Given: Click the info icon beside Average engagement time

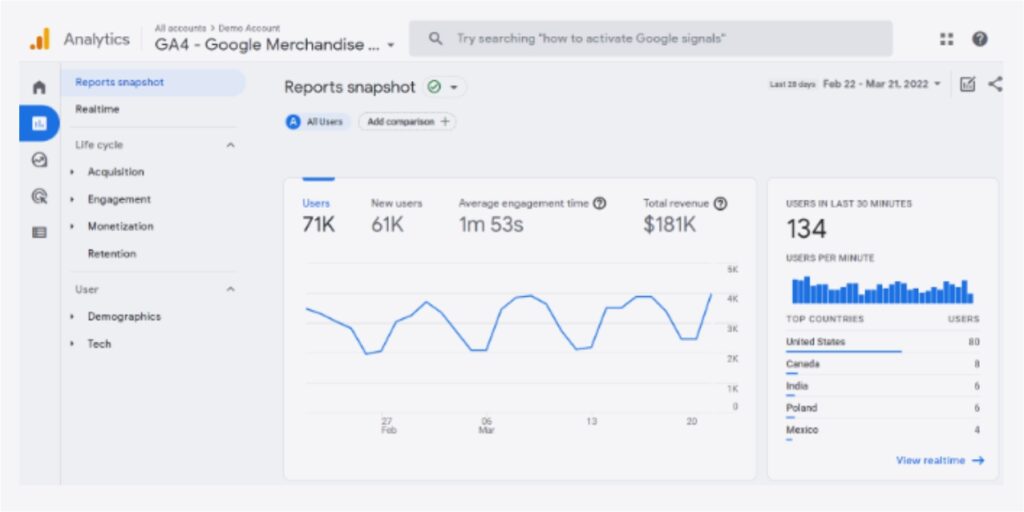Looking at the screenshot, I should pyautogui.click(x=600, y=204).
